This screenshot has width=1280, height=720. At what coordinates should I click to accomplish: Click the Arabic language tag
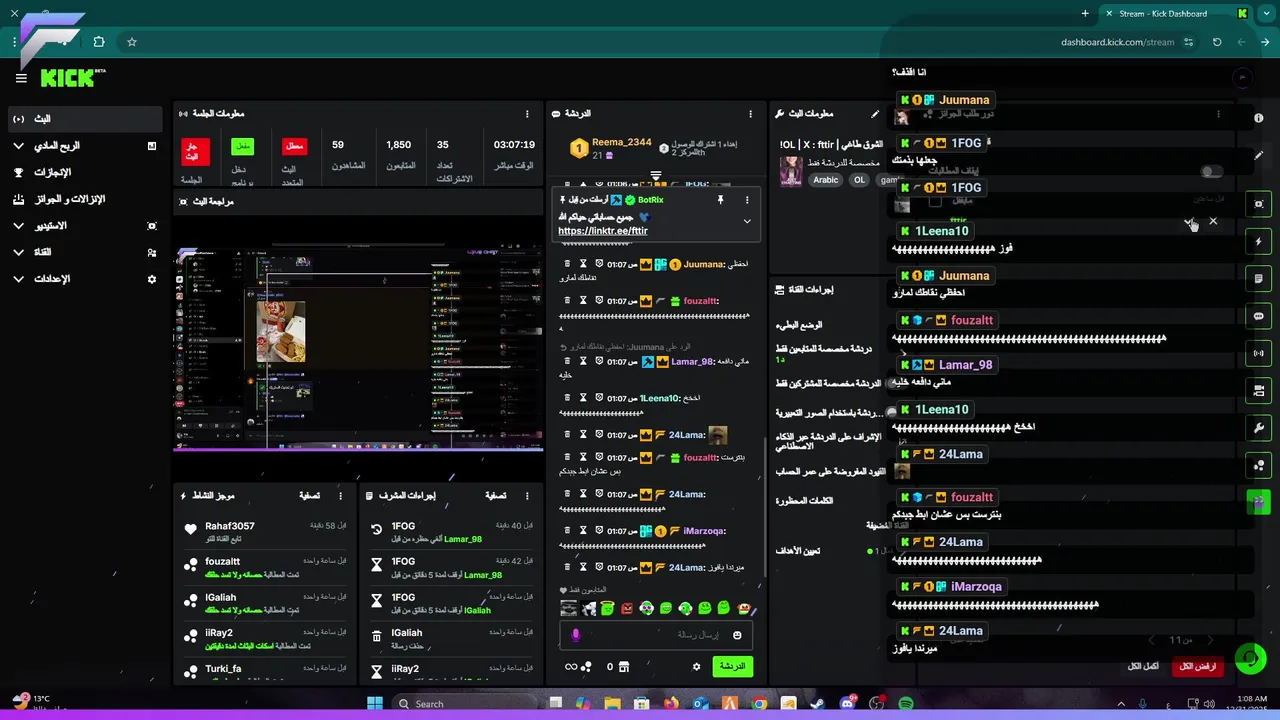pyautogui.click(x=826, y=180)
